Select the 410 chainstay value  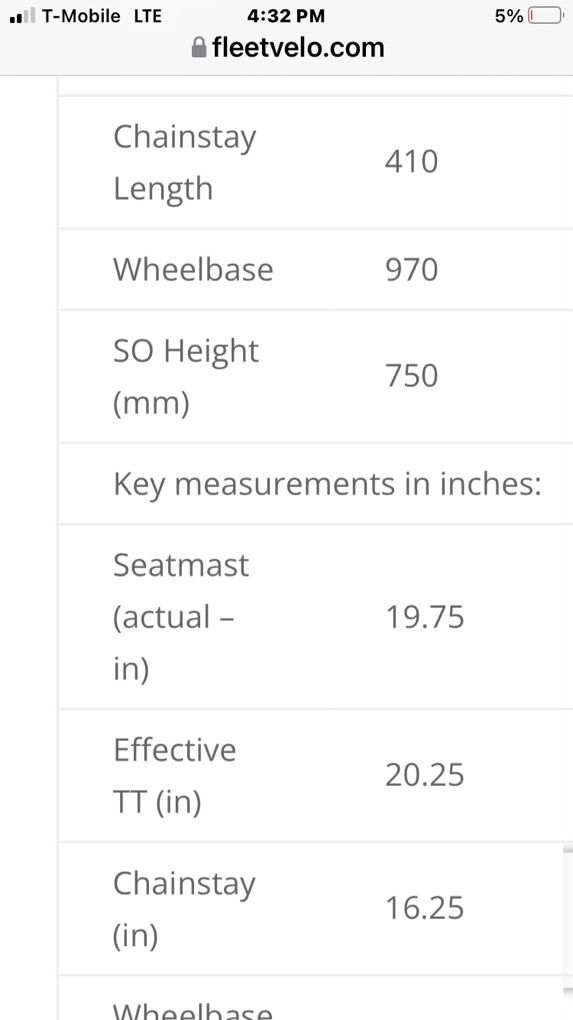tap(411, 162)
